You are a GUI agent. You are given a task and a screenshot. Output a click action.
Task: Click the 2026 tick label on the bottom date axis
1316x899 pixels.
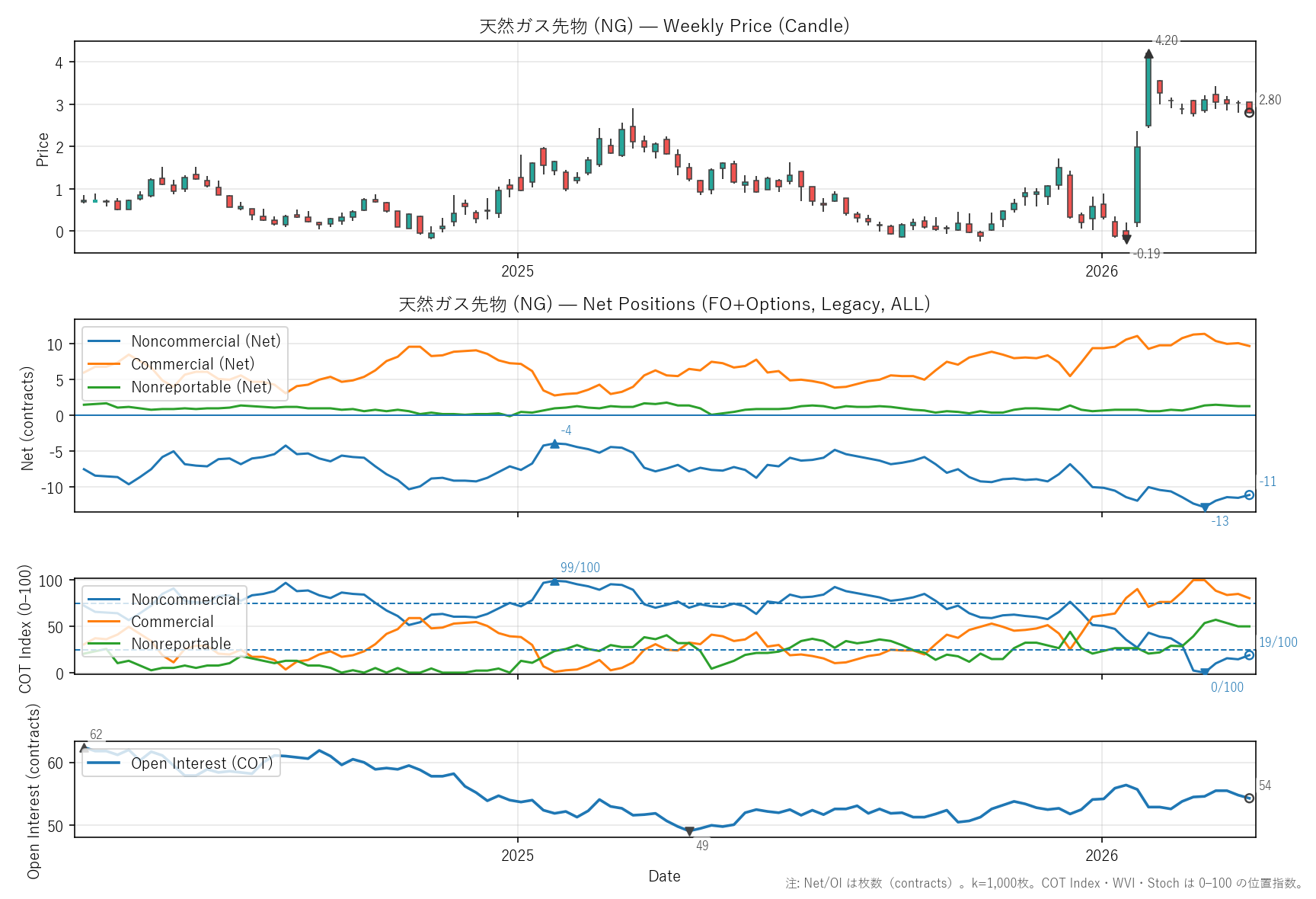pos(1101,855)
